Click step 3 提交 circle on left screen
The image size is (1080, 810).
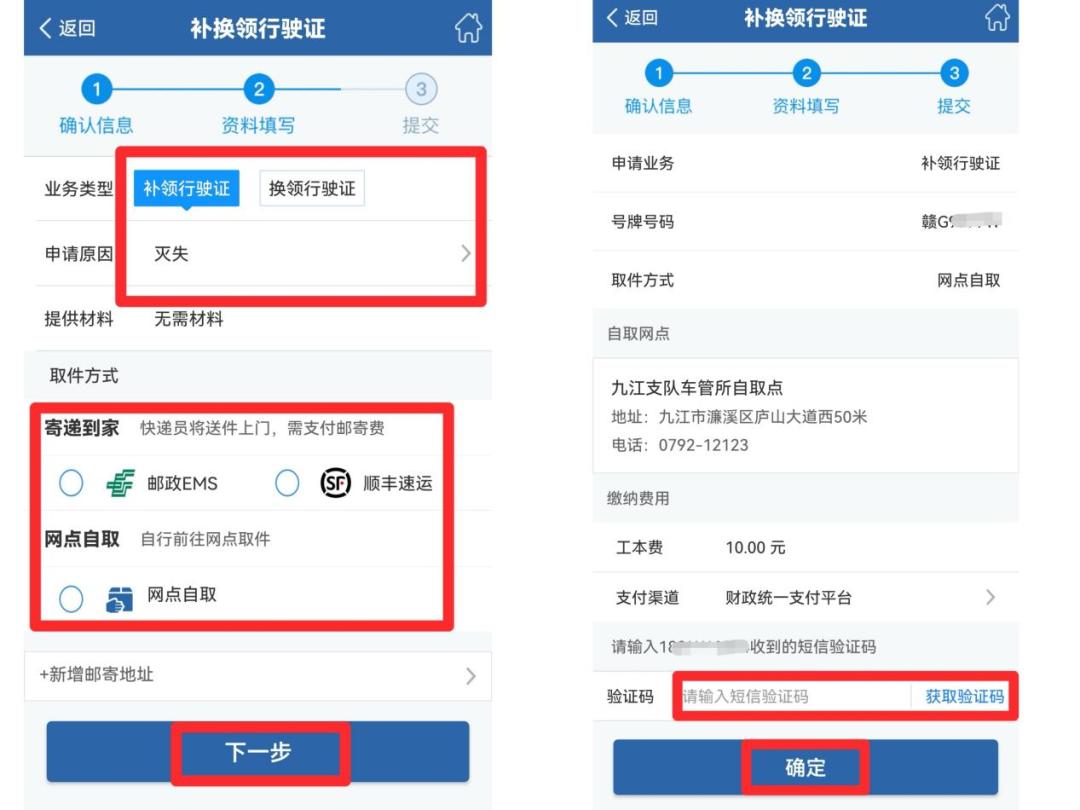click(421, 89)
